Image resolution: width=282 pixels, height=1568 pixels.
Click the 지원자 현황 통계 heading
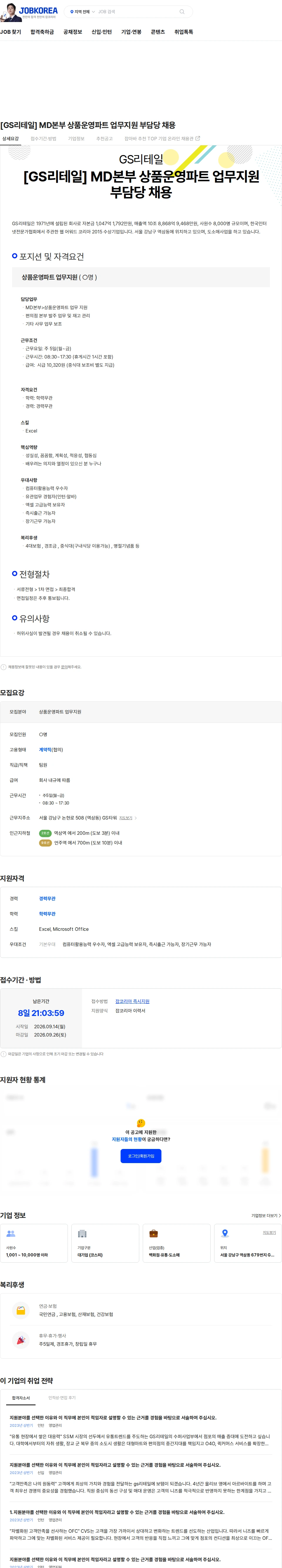coord(23,1079)
